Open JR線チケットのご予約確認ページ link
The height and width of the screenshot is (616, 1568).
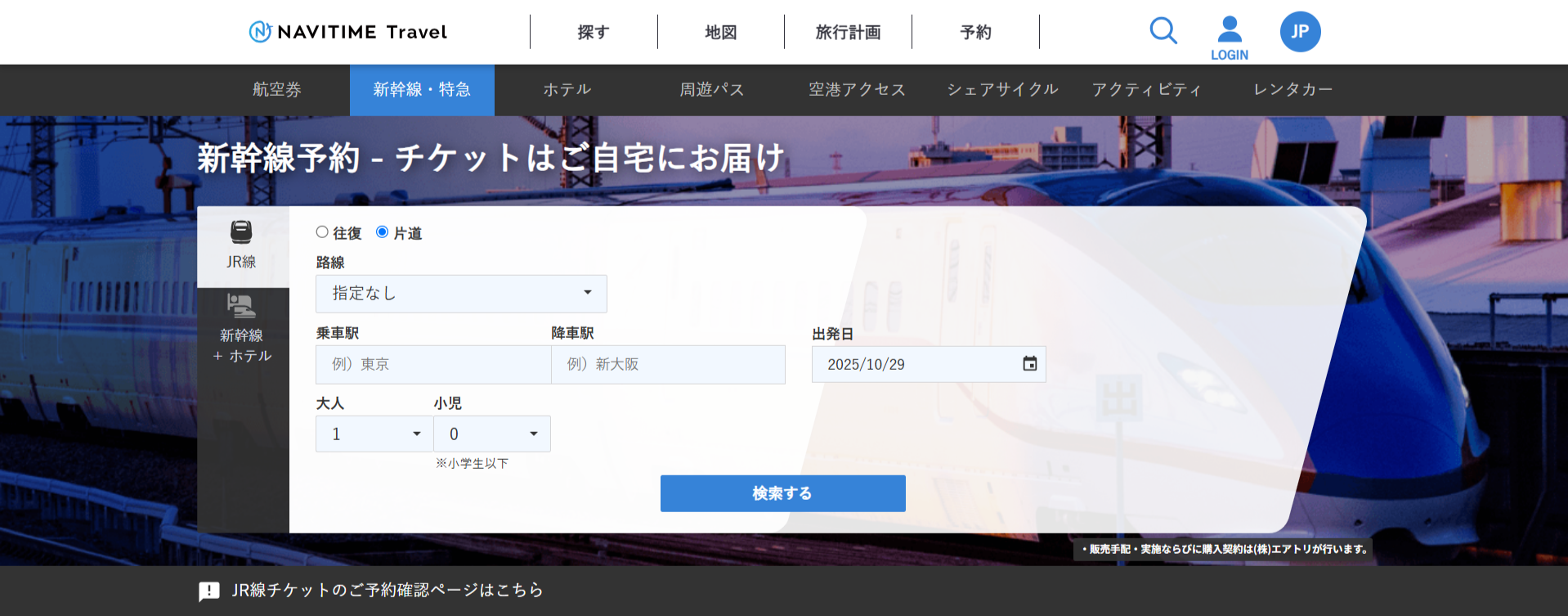tap(387, 590)
